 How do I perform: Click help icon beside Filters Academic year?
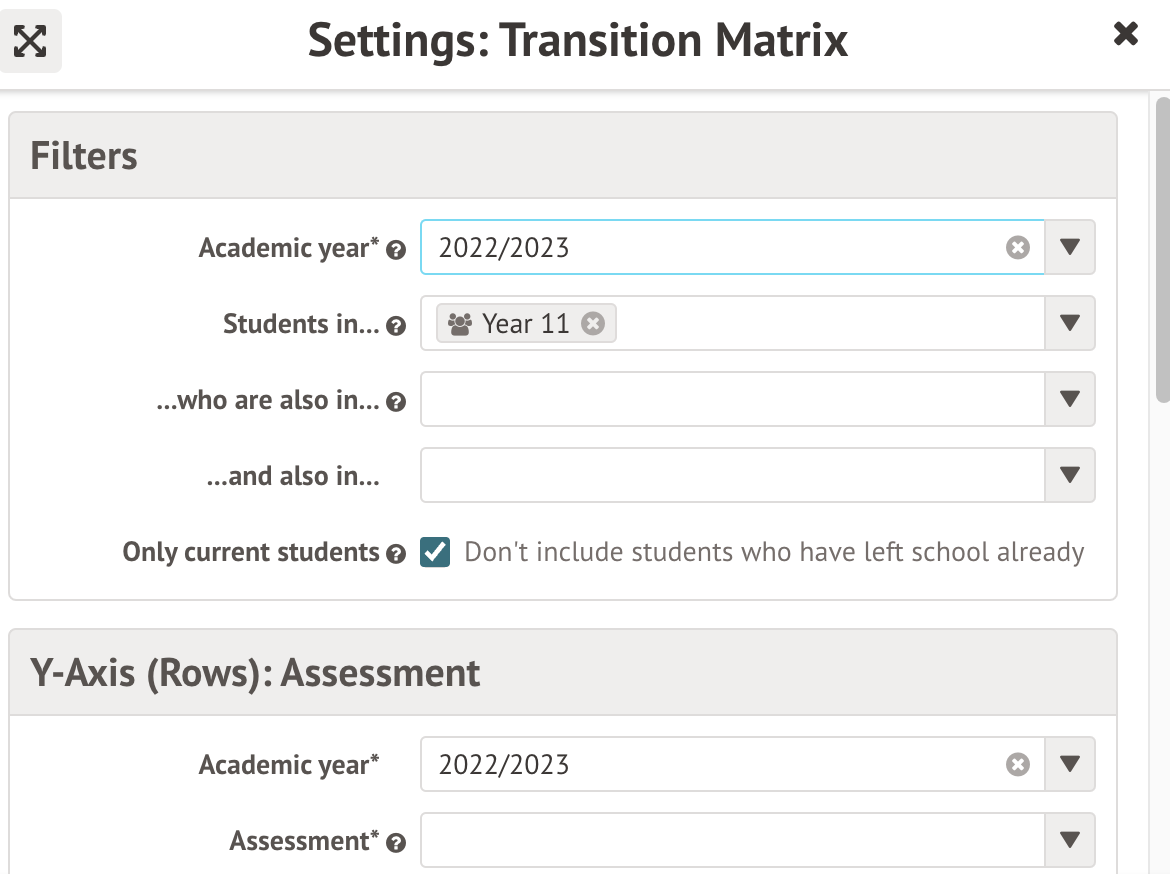(396, 251)
